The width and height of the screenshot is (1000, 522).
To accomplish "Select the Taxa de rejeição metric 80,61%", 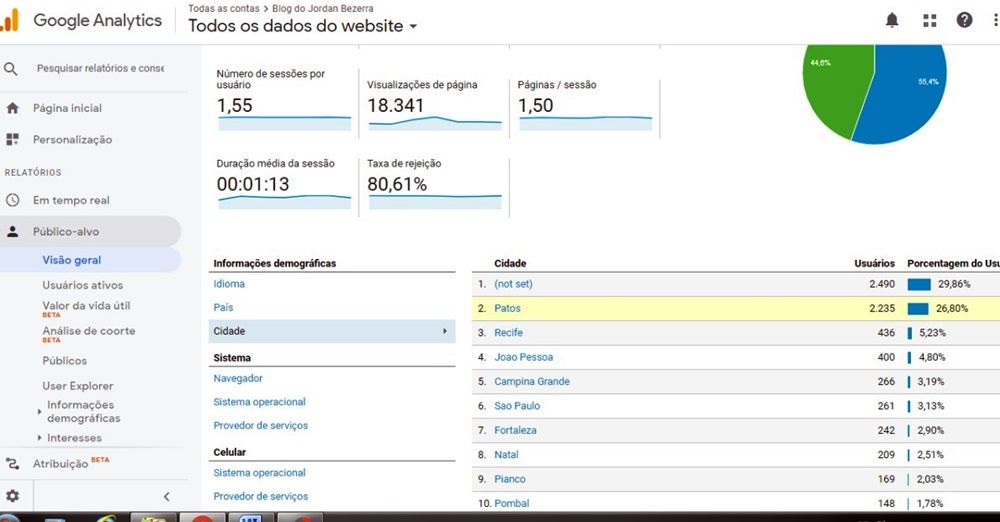I will click(435, 185).
